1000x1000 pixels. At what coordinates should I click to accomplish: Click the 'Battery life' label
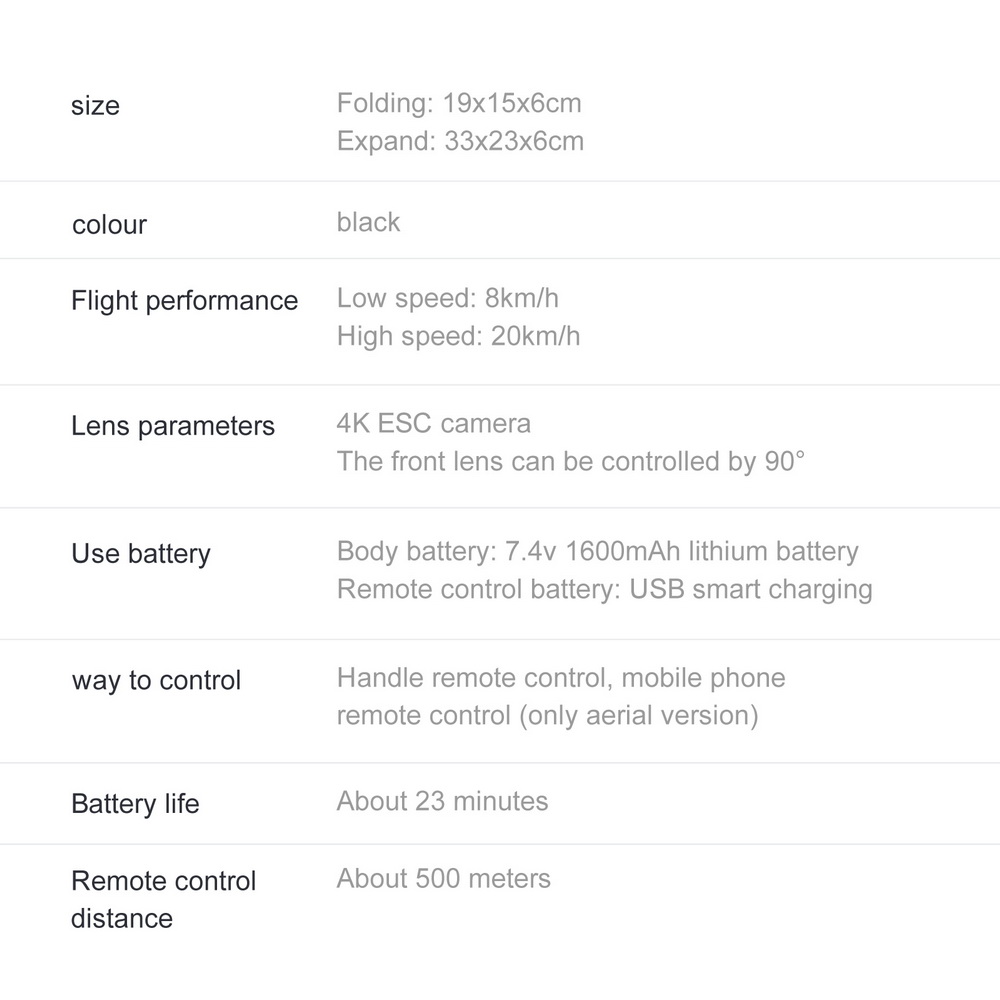[135, 804]
